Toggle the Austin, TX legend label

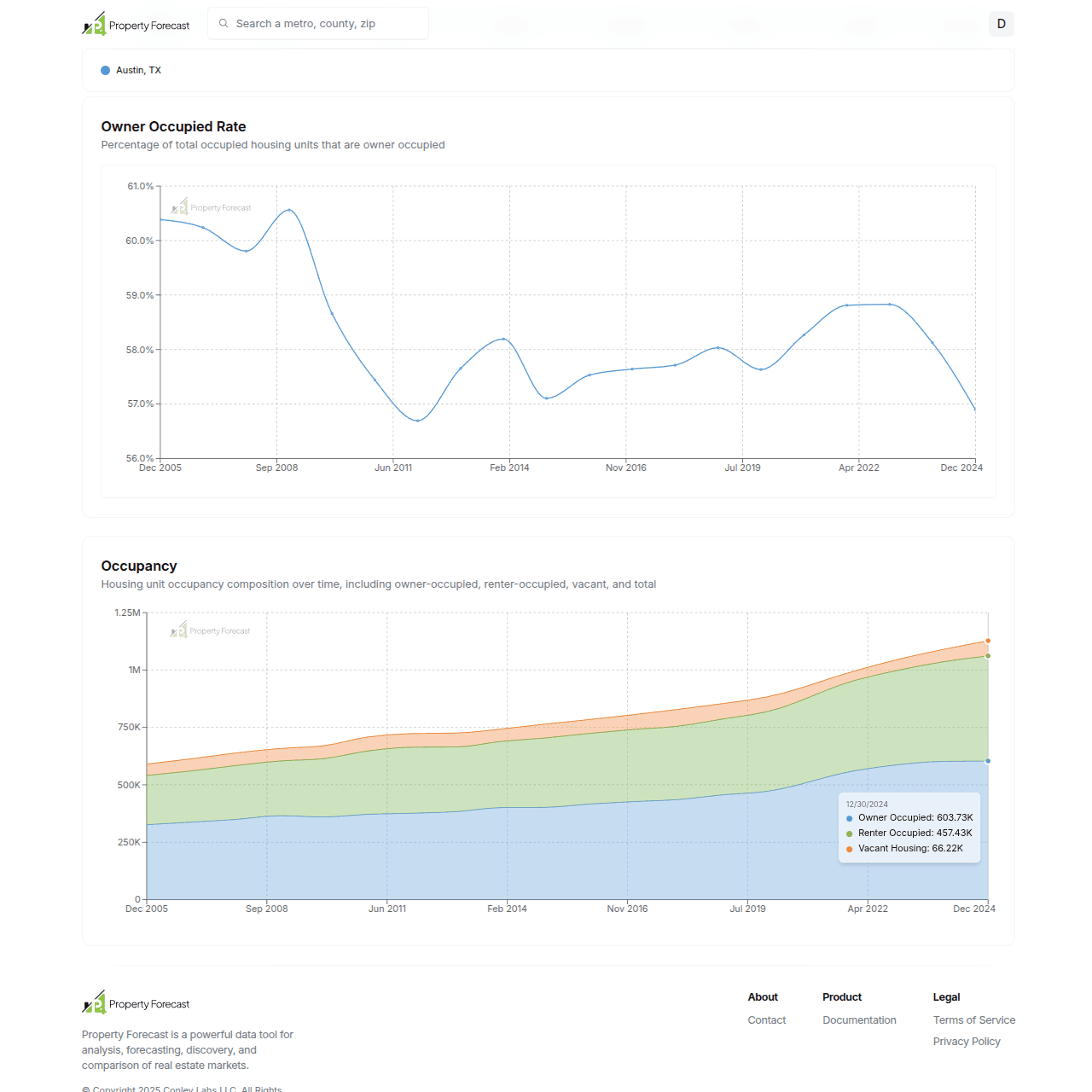coord(138,71)
